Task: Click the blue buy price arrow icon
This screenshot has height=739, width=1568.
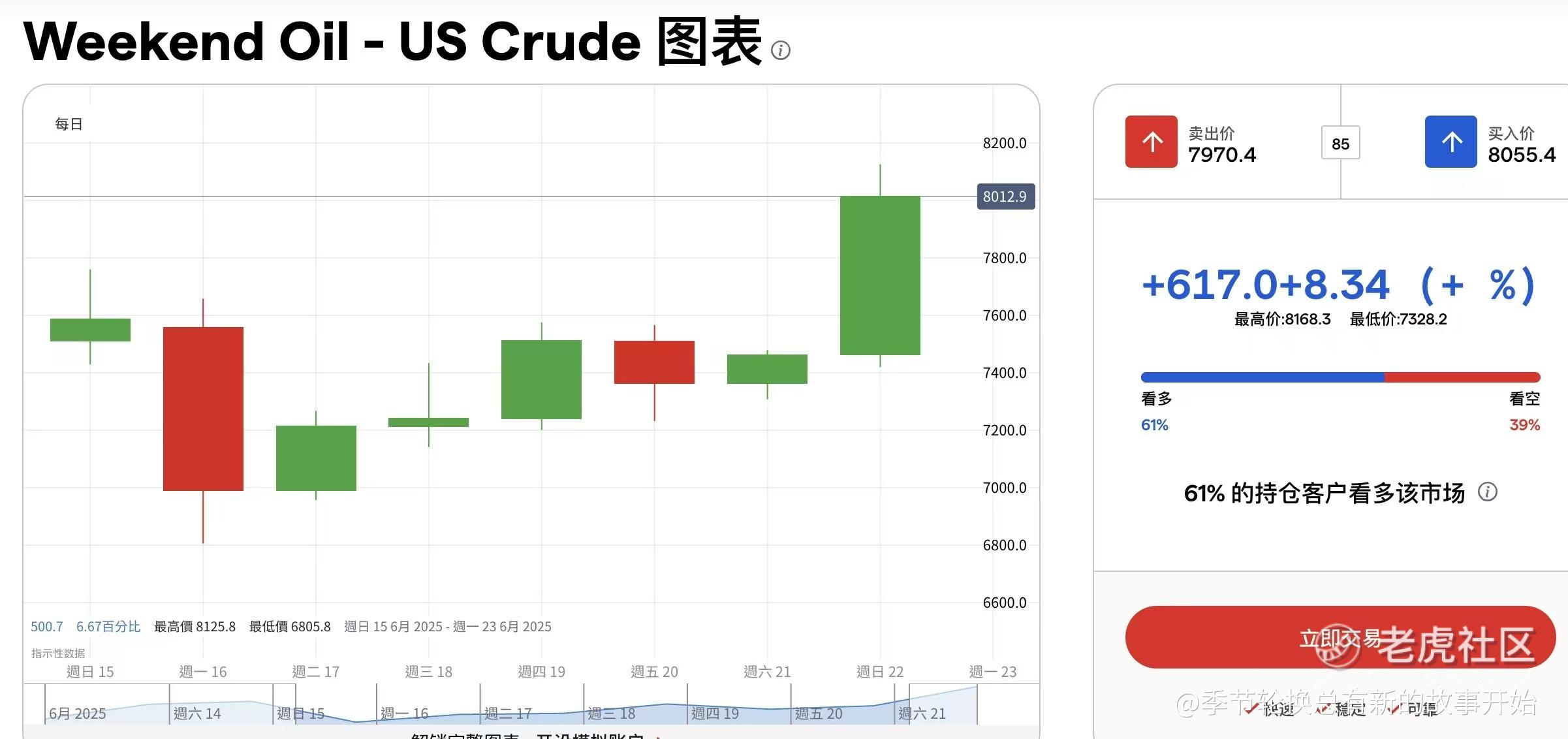Action: [x=1450, y=142]
